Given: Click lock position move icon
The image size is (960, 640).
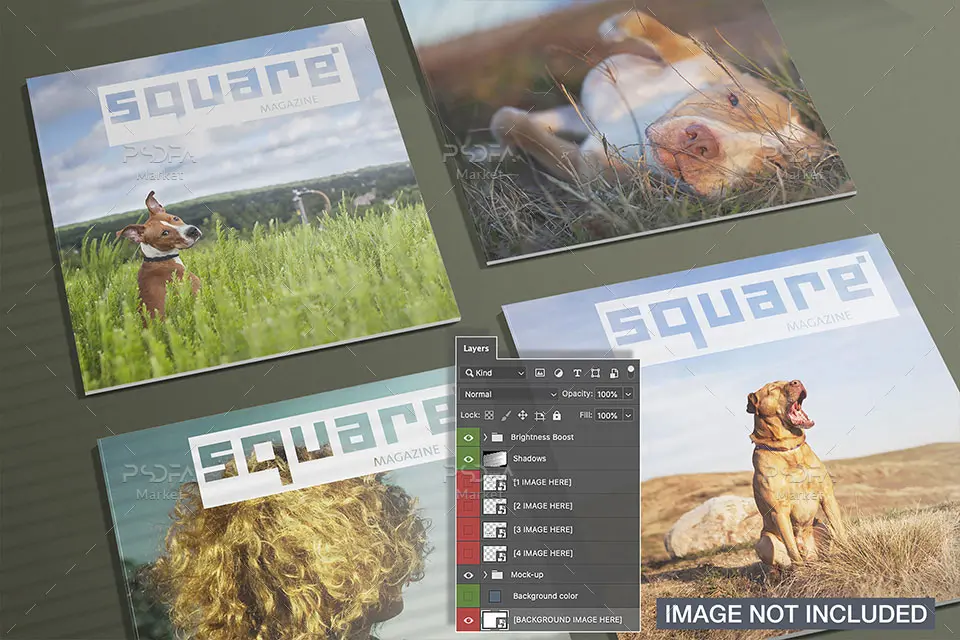Looking at the screenshot, I should coord(522,415).
